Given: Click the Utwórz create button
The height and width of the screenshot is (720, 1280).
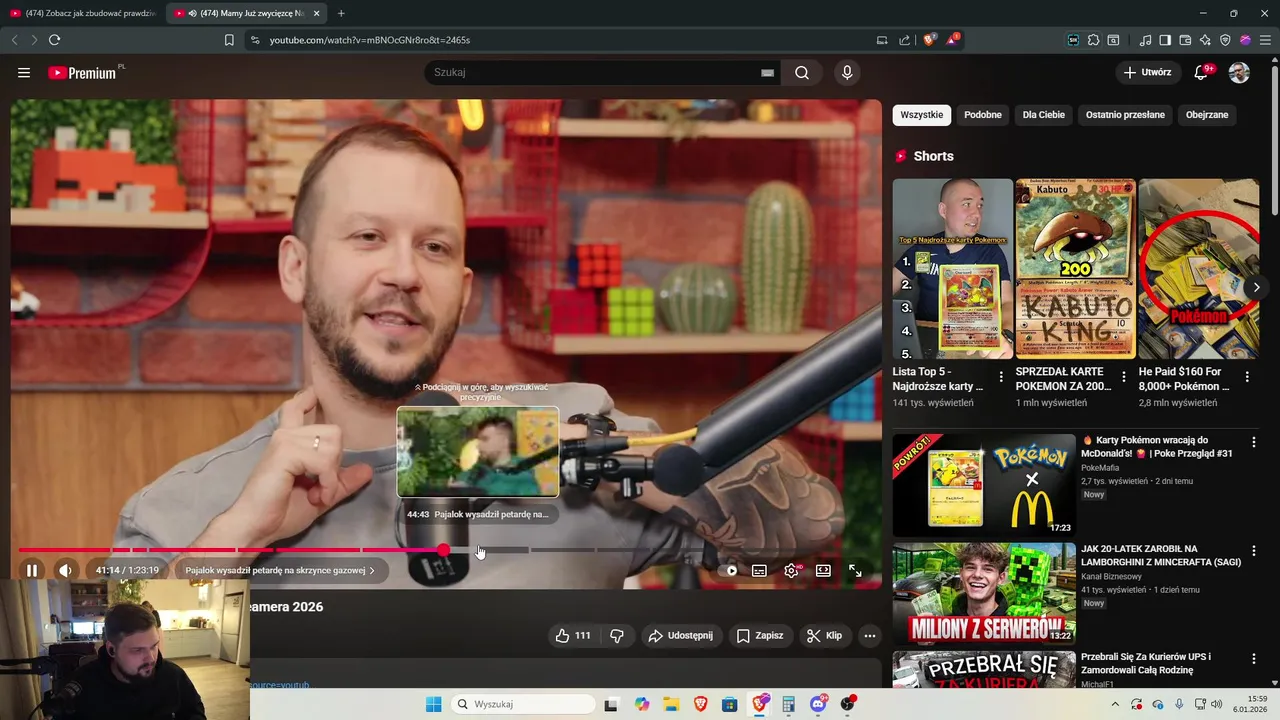Looking at the screenshot, I should pos(1147,73).
